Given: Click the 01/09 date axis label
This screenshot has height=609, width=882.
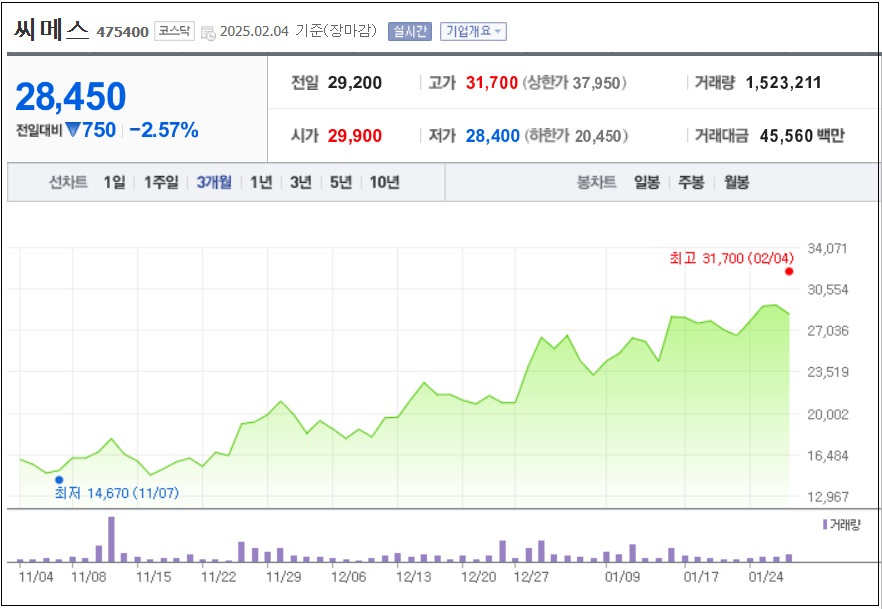Looking at the screenshot, I should click(x=623, y=576).
